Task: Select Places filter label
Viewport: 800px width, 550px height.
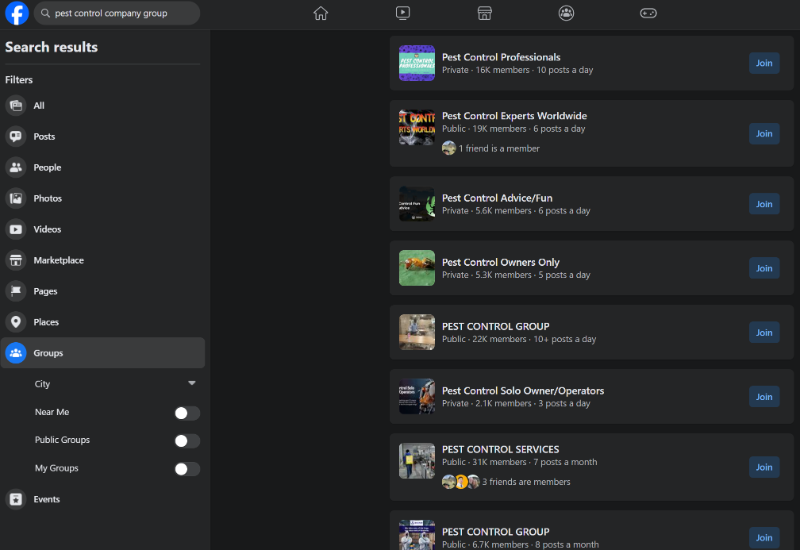Action: (46, 322)
